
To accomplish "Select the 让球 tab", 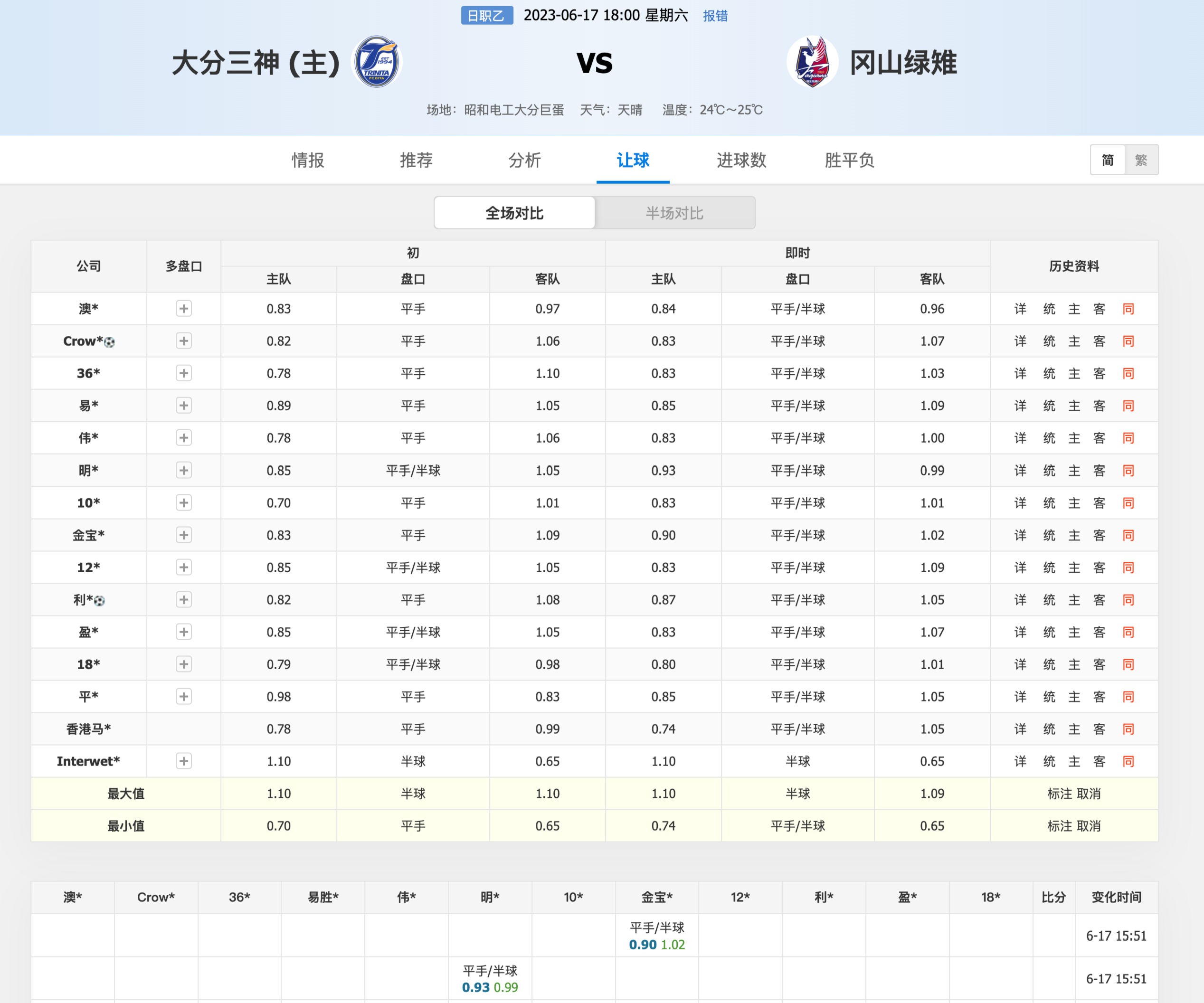I will point(633,160).
